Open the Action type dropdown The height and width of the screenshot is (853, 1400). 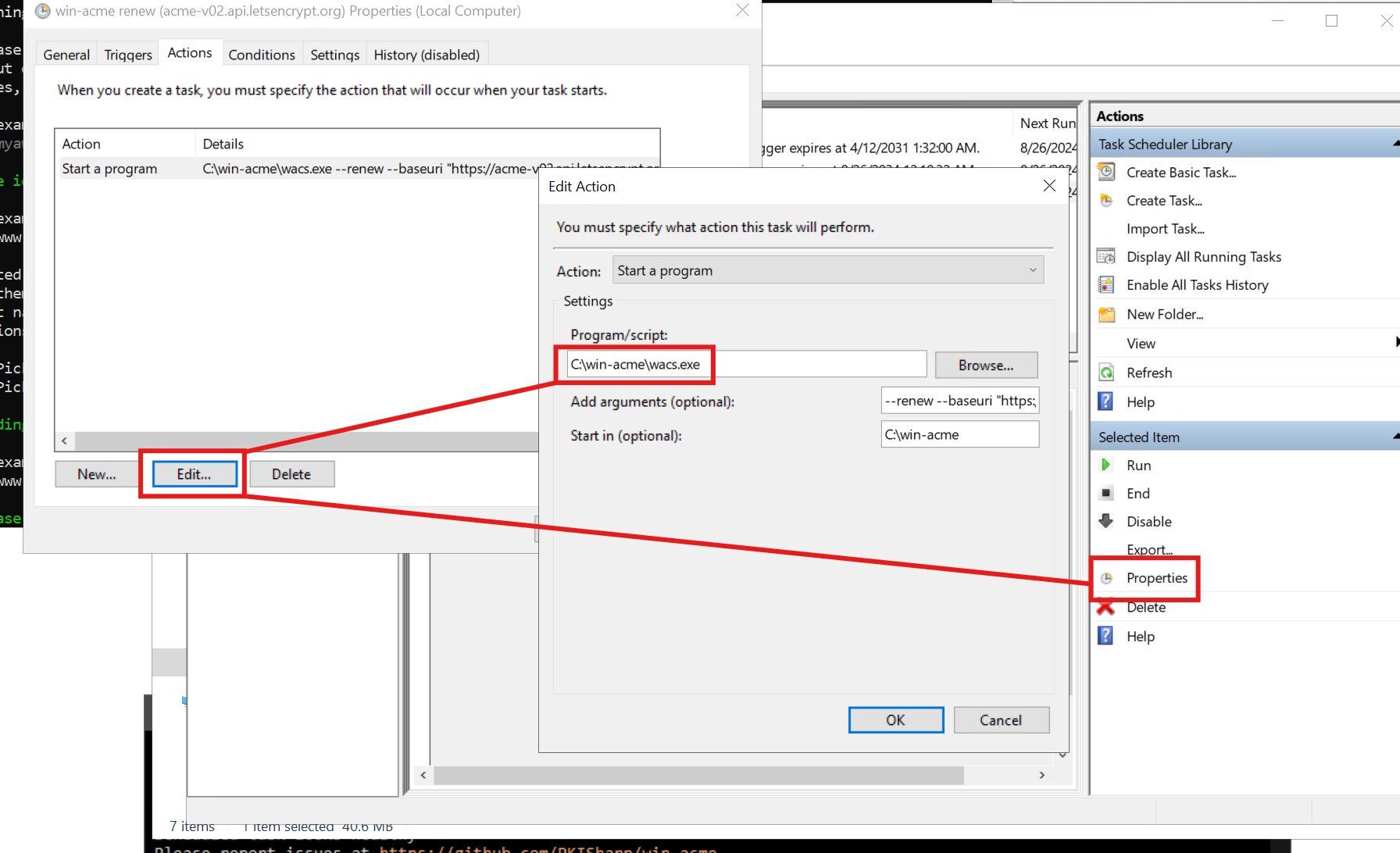coord(828,270)
